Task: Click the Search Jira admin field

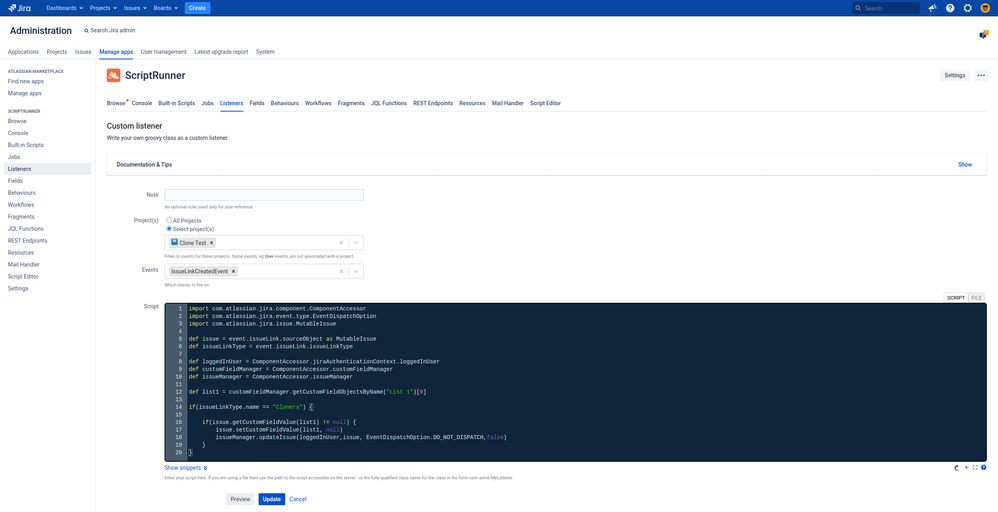Action: (109, 31)
